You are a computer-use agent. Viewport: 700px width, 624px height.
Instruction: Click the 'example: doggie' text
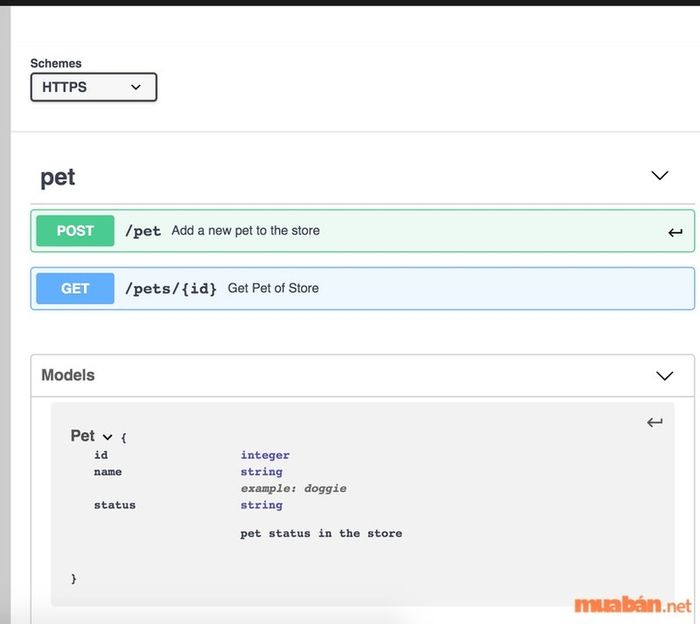pyautogui.click(x=293, y=488)
